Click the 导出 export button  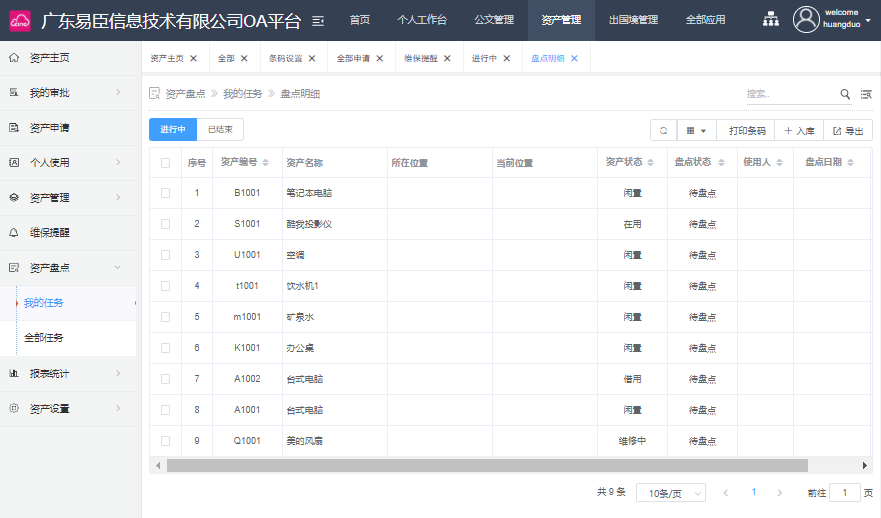(848, 130)
